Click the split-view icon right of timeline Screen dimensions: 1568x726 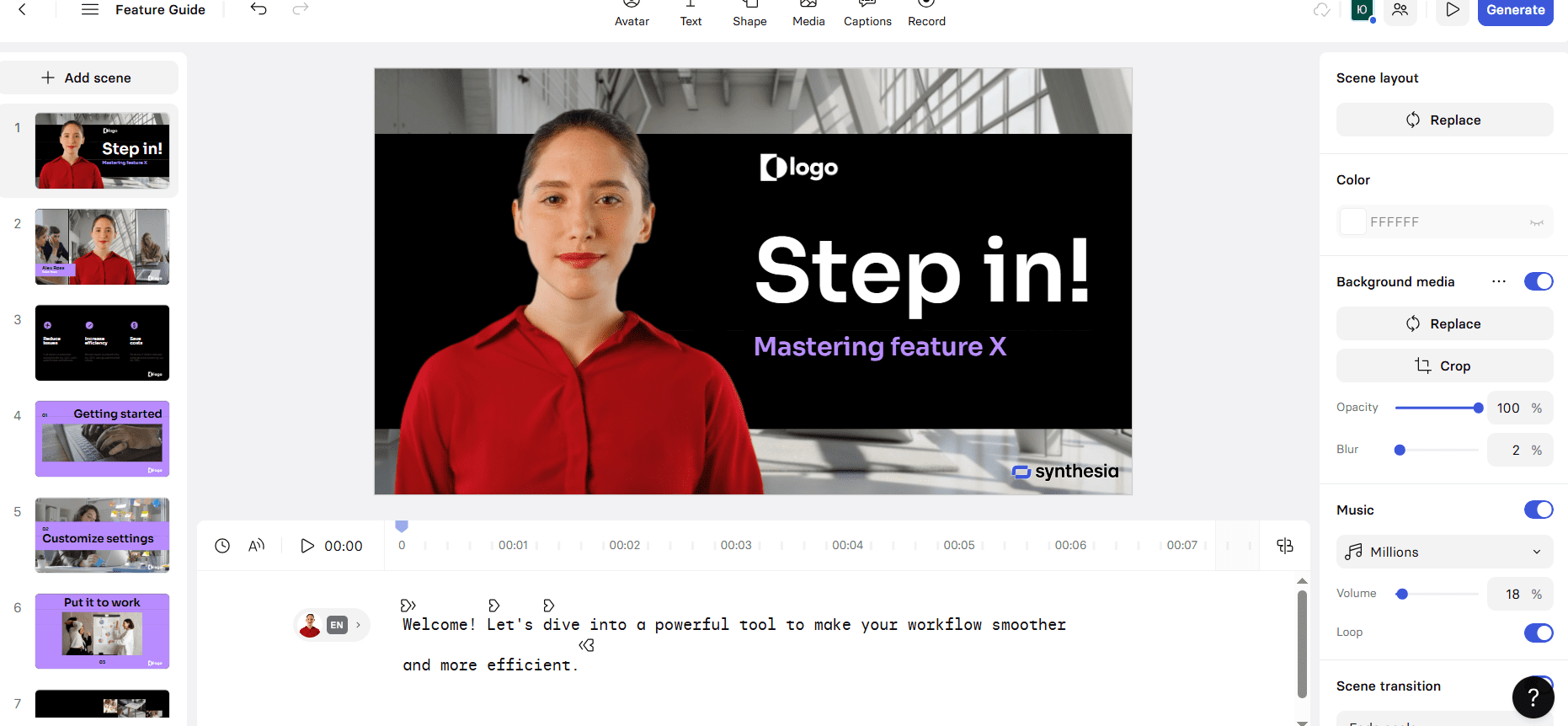(1284, 546)
